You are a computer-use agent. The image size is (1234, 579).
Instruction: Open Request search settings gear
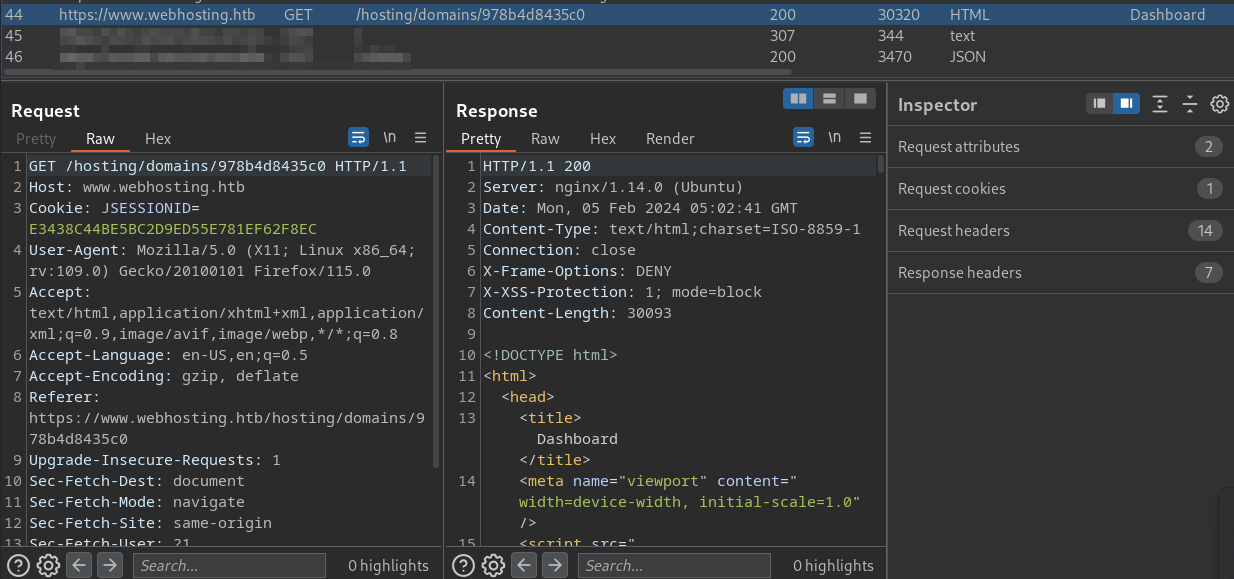(47, 565)
